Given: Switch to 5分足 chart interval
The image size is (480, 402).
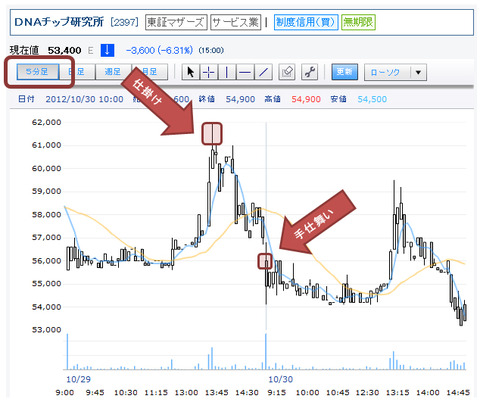Looking at the screenshot, I should click(x=38, y=72).
